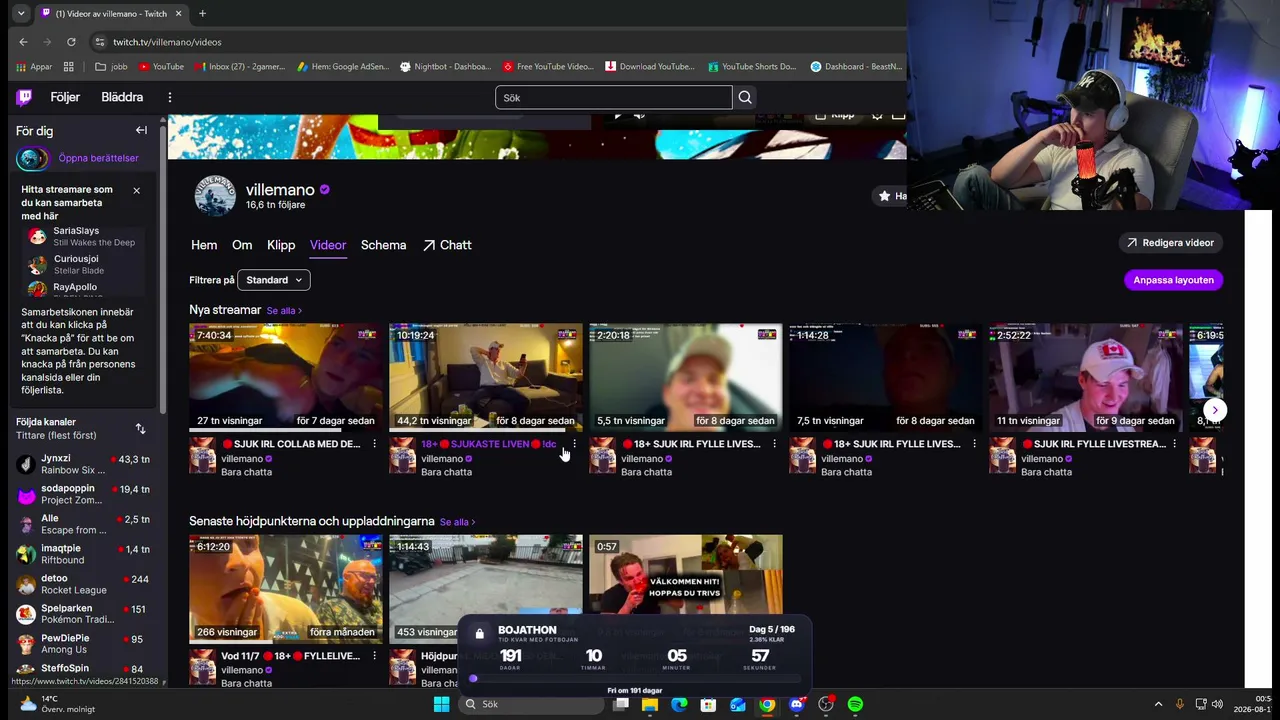Viewport: 1280px width, 720px height.
Task: Play the 7:40:34 video thumbnail
Action: pyautogui.click(x=286, y=378)
